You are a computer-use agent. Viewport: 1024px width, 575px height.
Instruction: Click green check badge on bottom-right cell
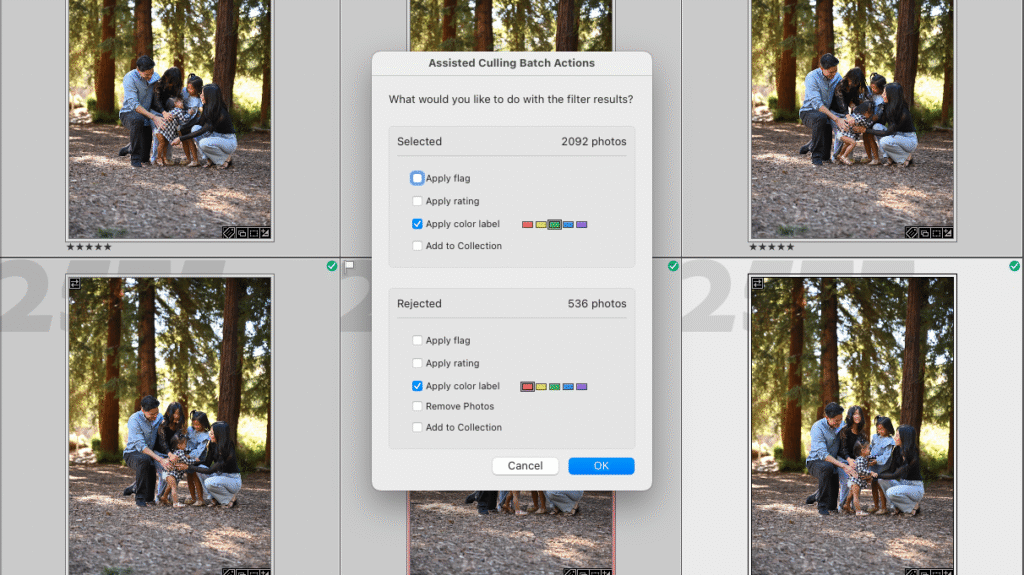(1014, 266)
